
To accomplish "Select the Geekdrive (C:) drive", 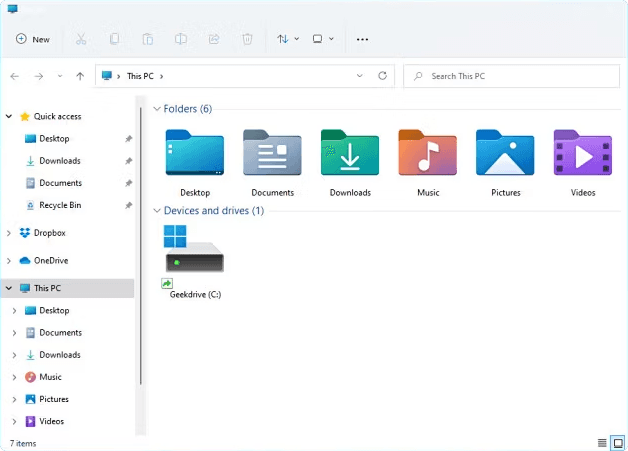I will point(195,261).
